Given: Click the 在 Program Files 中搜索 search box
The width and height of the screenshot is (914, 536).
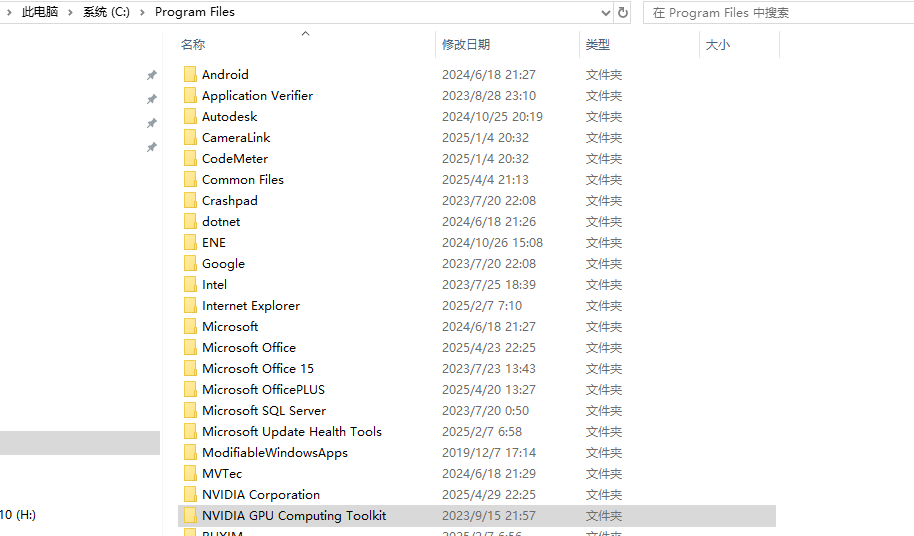Looking at the screenshot, I should (781, 12).
